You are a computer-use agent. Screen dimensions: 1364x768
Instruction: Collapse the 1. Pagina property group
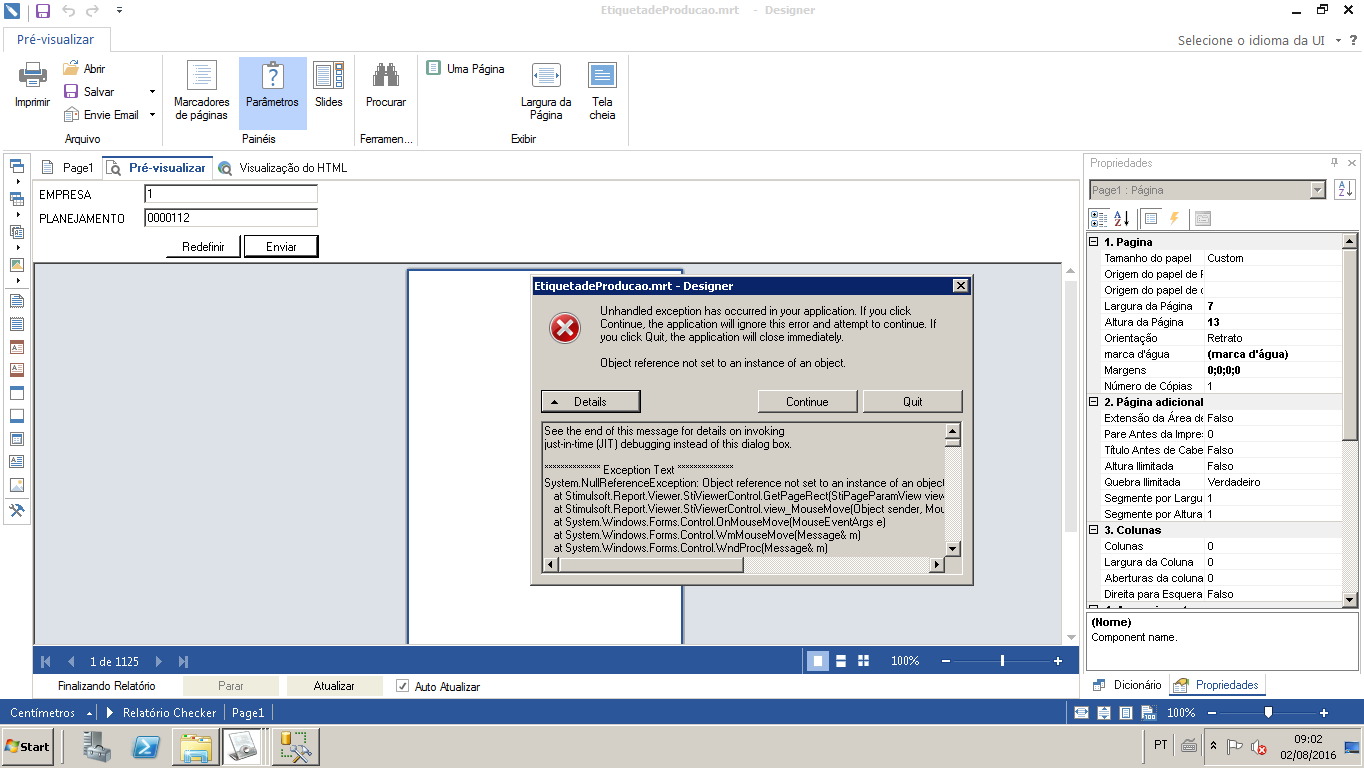click(1095, 242)
